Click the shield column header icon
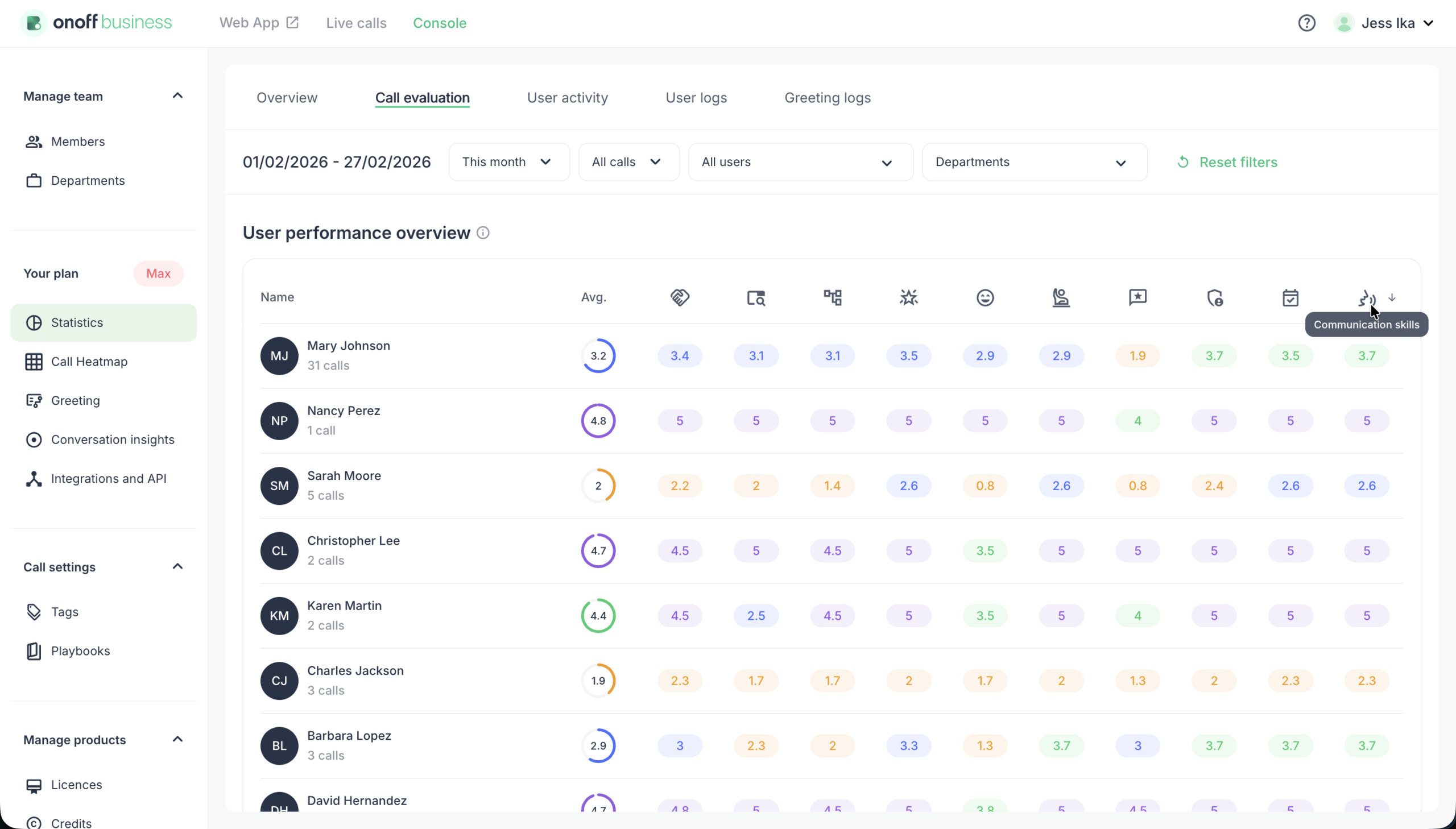The width and height of the screenshot is (1456, 829). 1214,297
